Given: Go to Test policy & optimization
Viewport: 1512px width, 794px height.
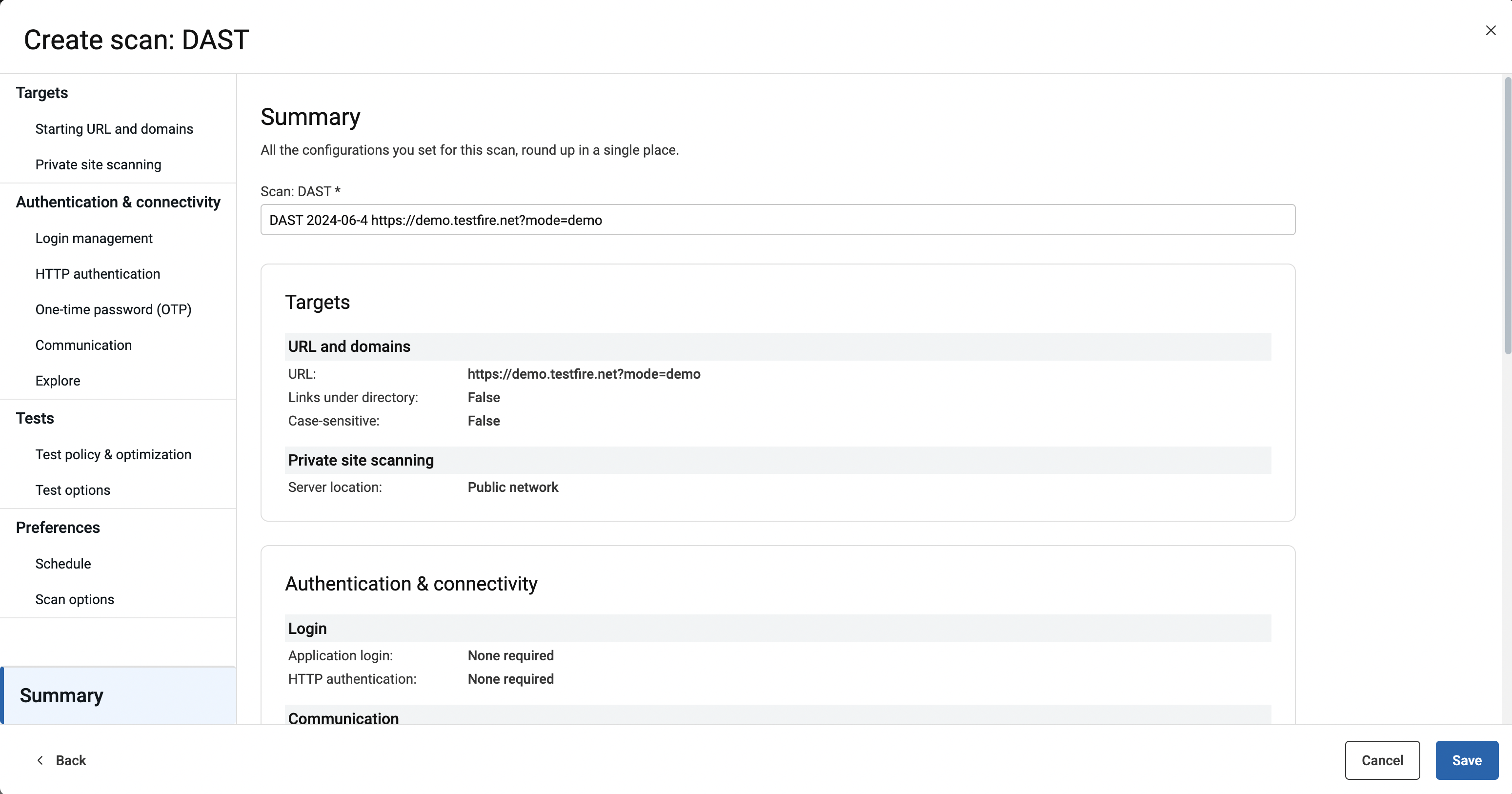Looking at the screenshot, I should (113, 454).
